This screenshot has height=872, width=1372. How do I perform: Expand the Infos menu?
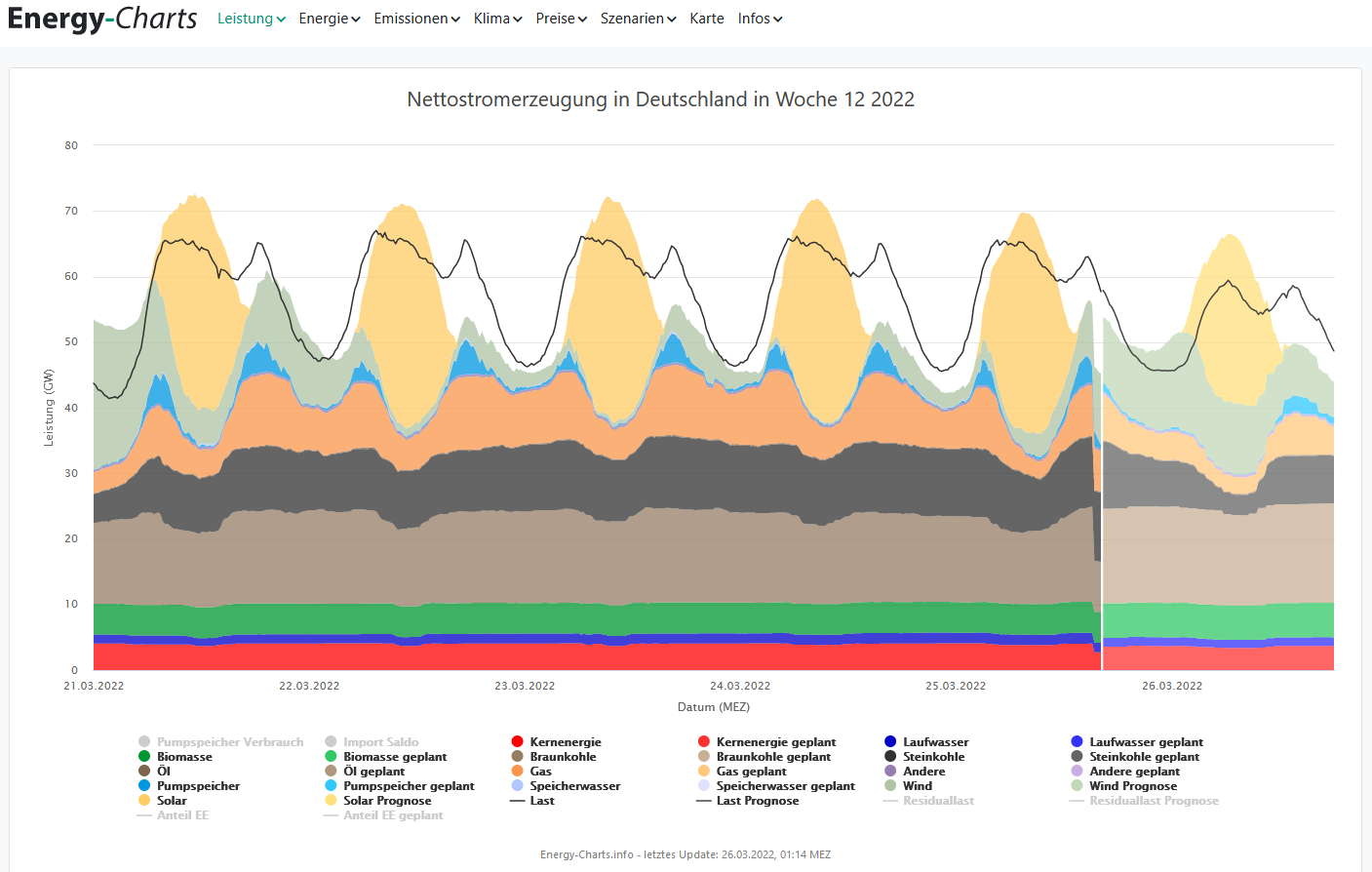coord(760,19)
